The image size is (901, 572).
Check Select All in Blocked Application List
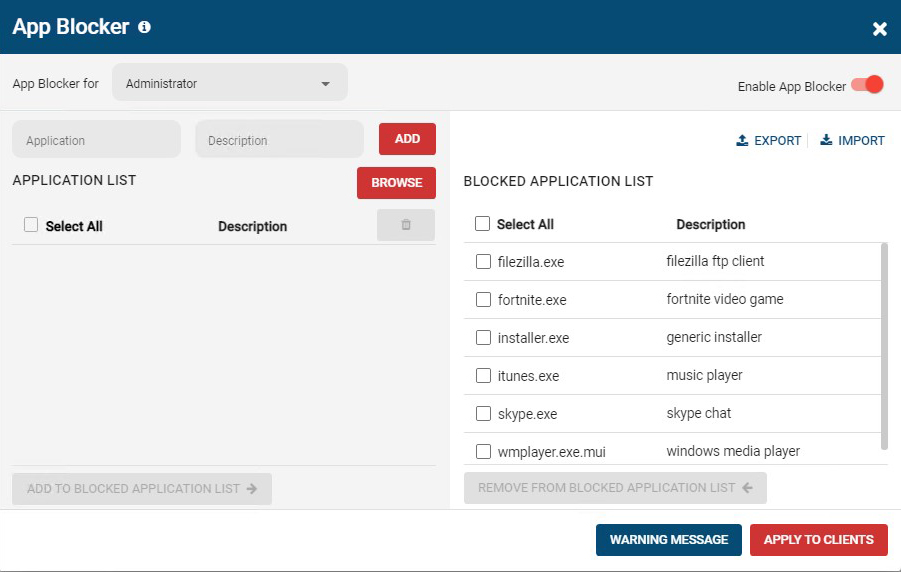point(482,224)
